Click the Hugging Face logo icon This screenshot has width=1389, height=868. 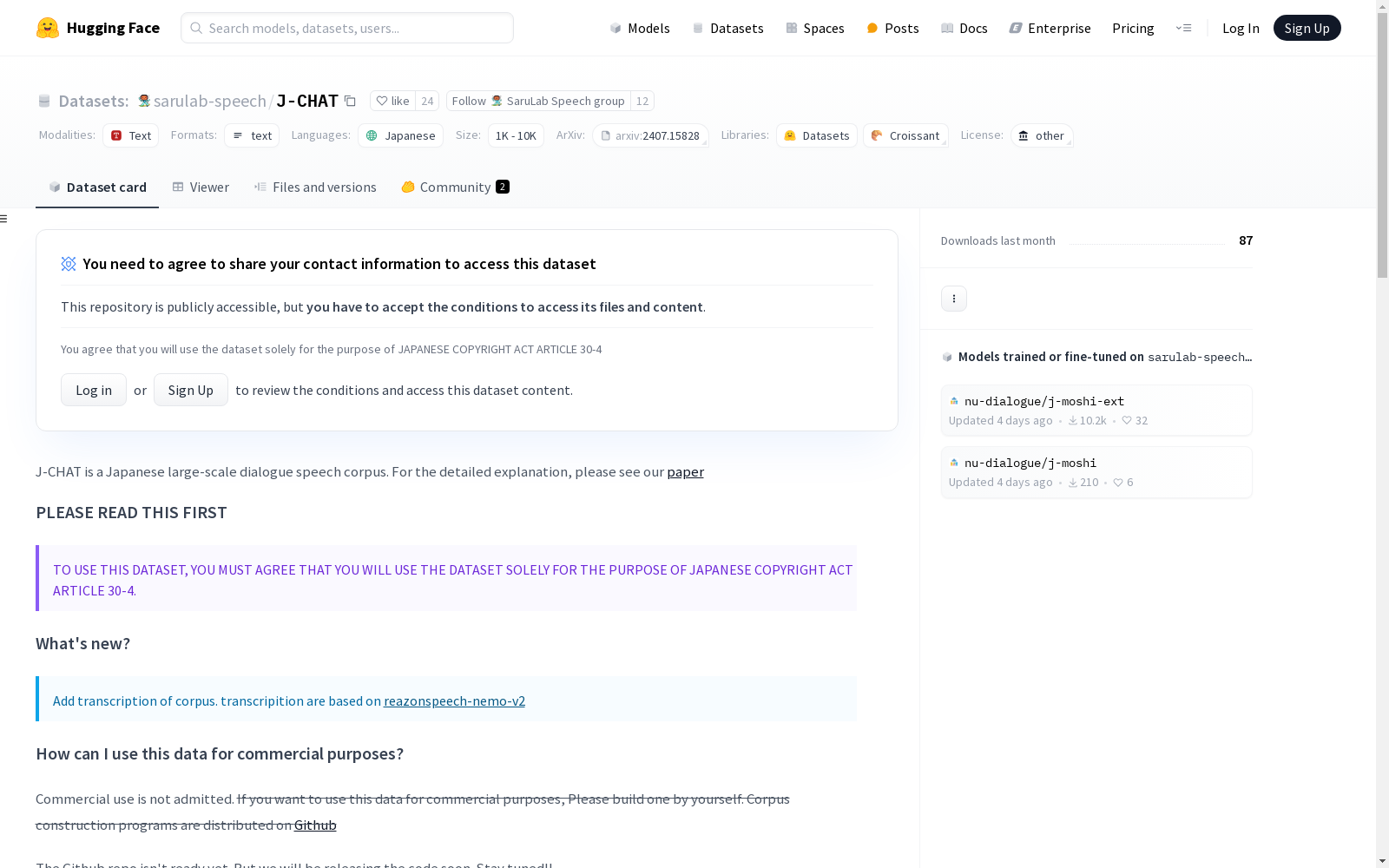(x=48, y=28)
